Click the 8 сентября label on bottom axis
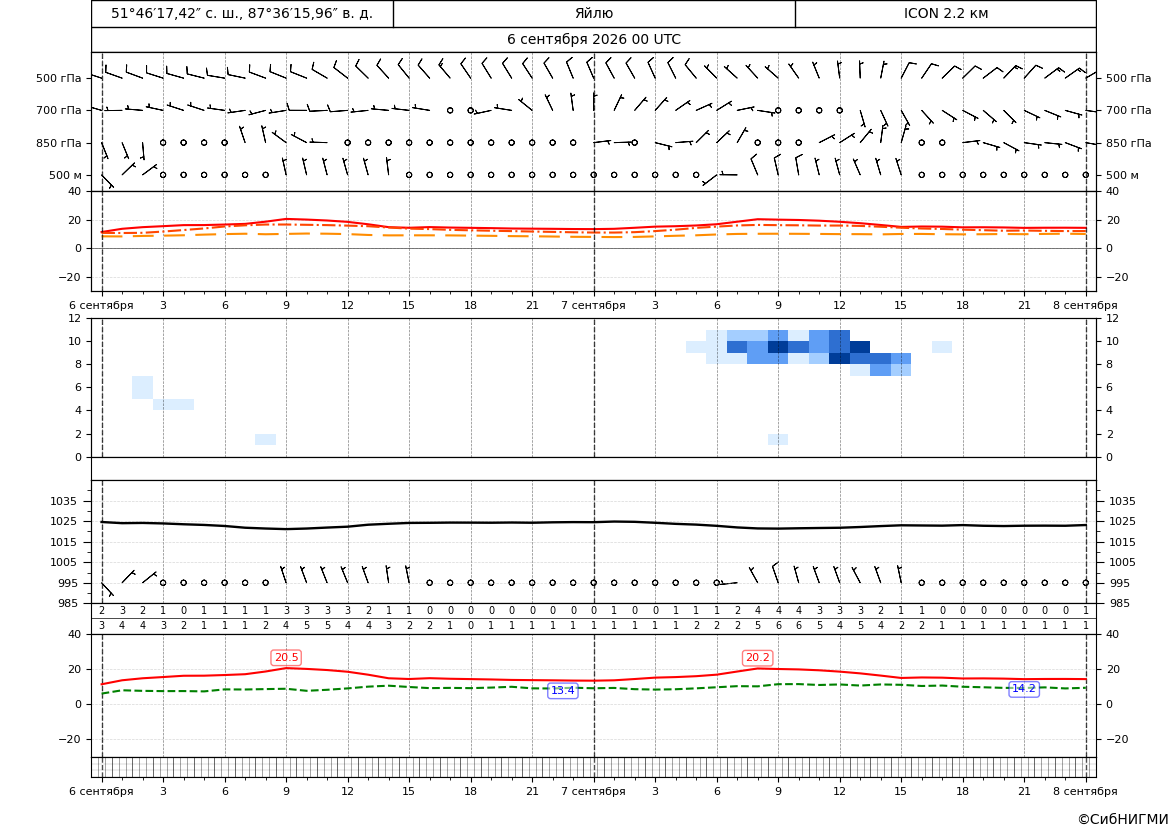The height and width of the screenshot is (827, 1169). 1085,791
